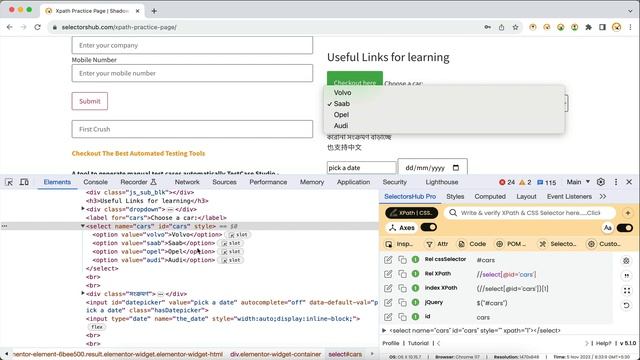Click the plus icon beside selector search
The width and height of the screenshot is (640, 360).
[628, 213]
